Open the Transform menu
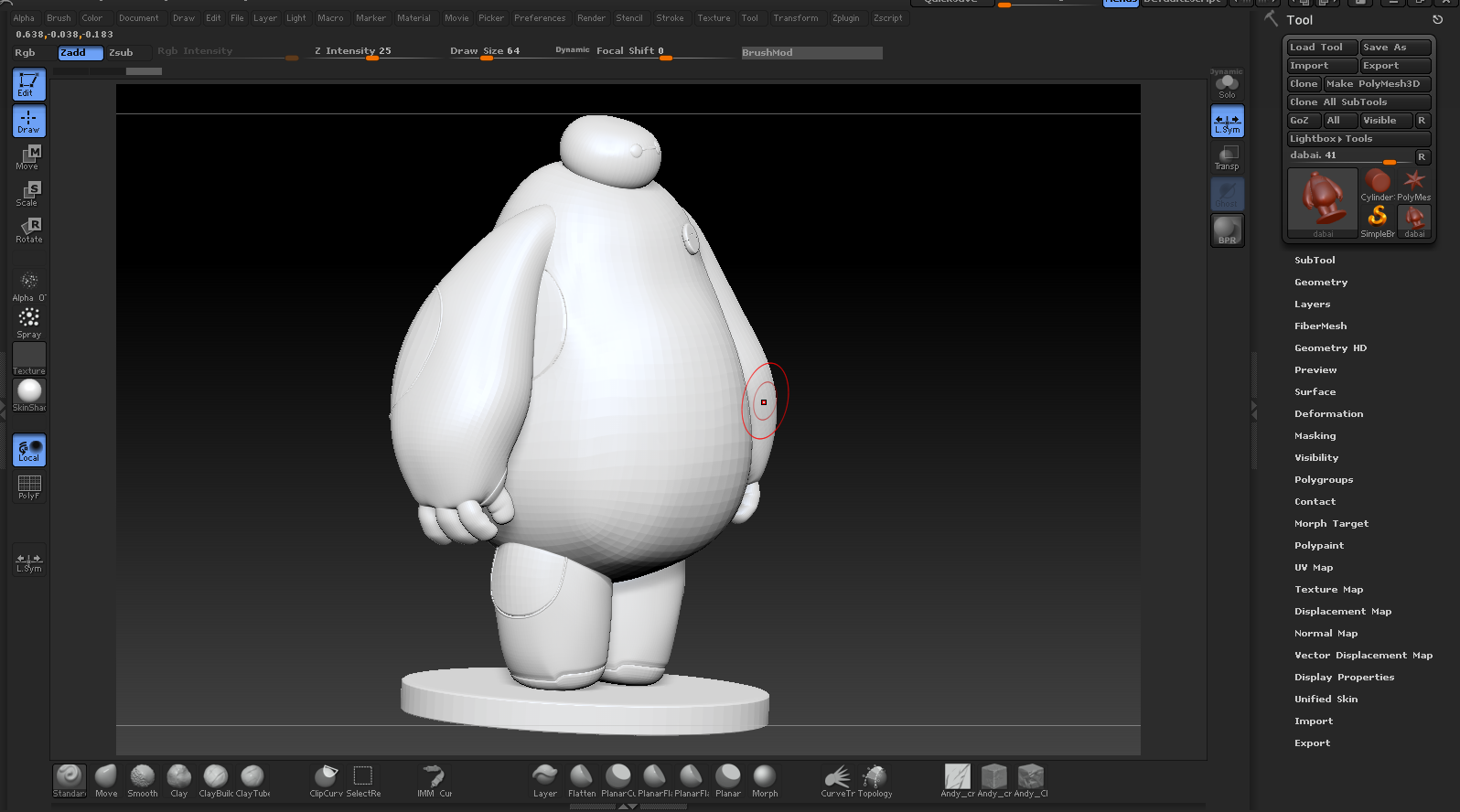The width and height of the screenshot is (1460, 812). [796, 18]
